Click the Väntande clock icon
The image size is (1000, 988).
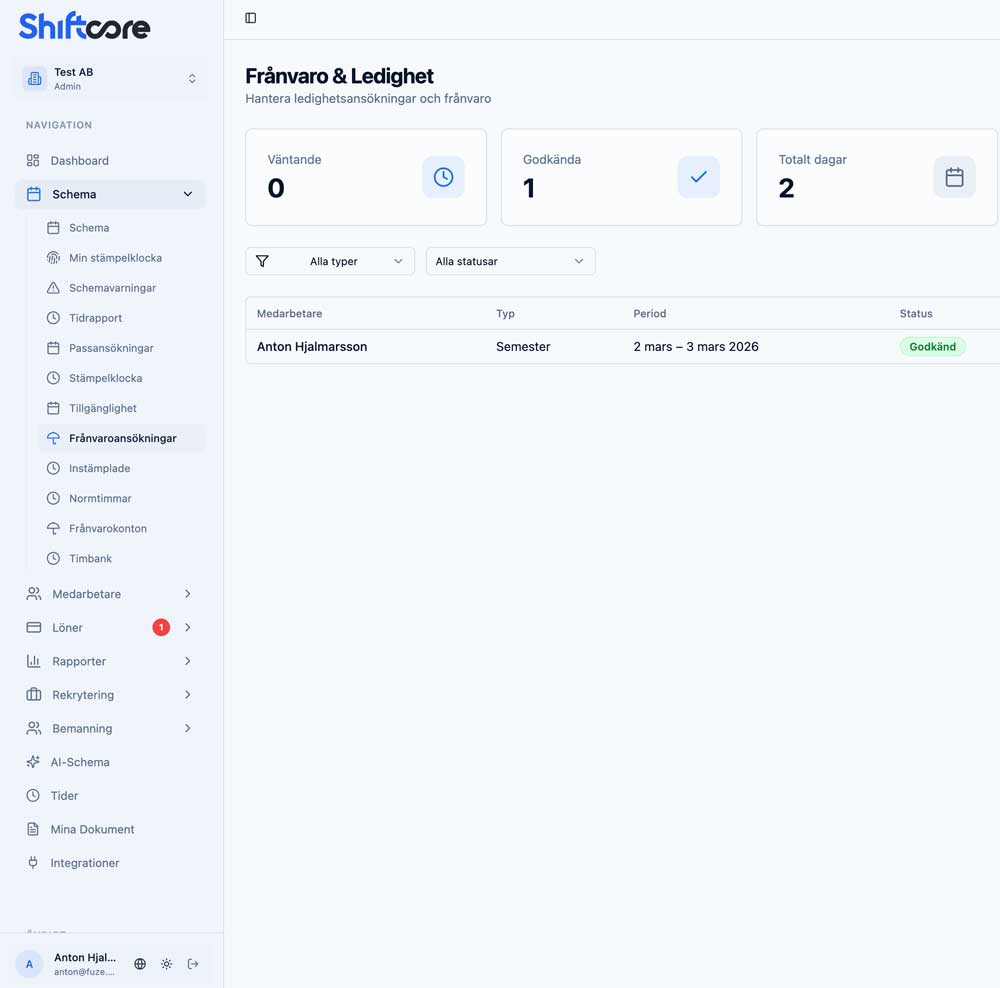tap(444, 177)
